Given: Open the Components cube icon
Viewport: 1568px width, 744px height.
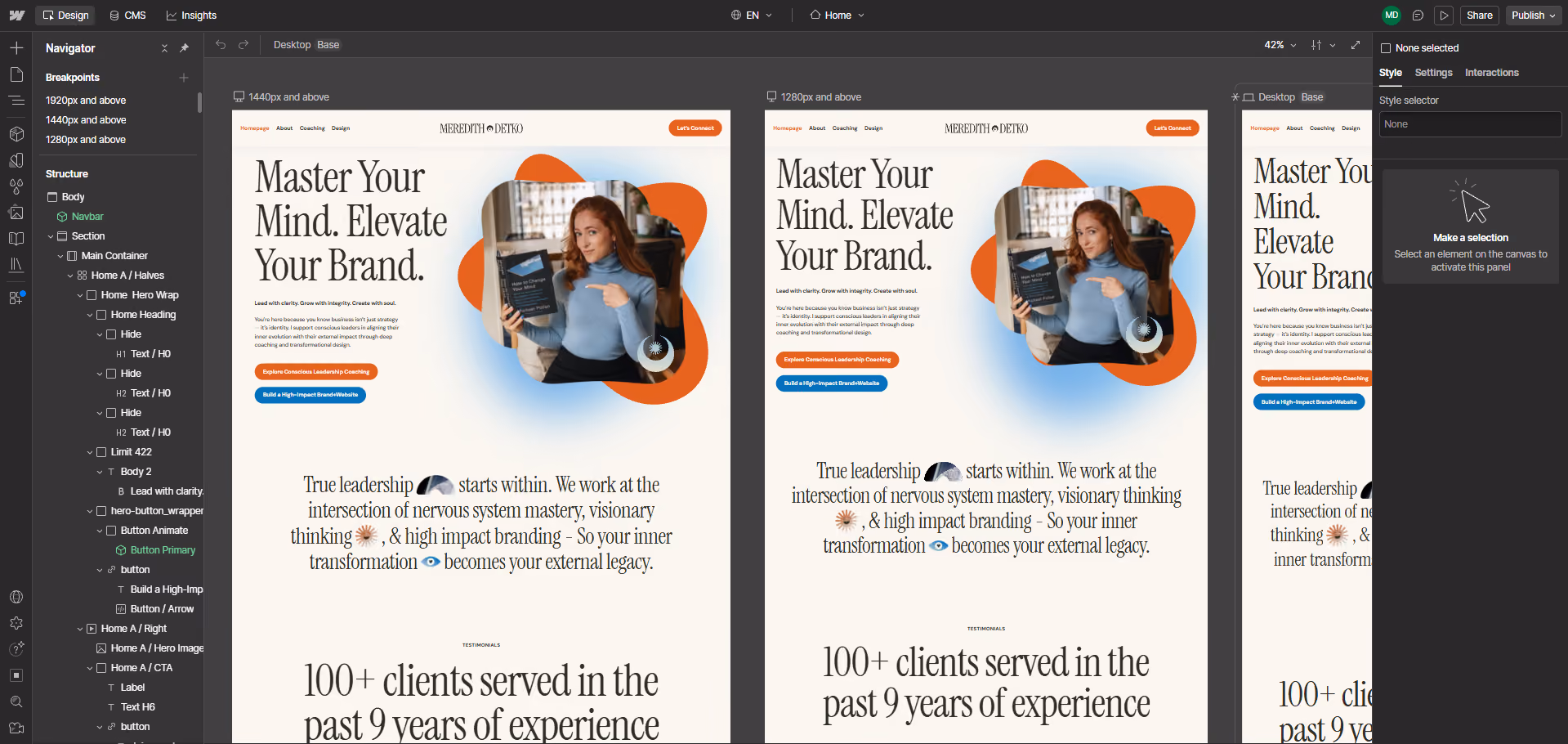Looking at the screenshot, I should pos(16,134).
